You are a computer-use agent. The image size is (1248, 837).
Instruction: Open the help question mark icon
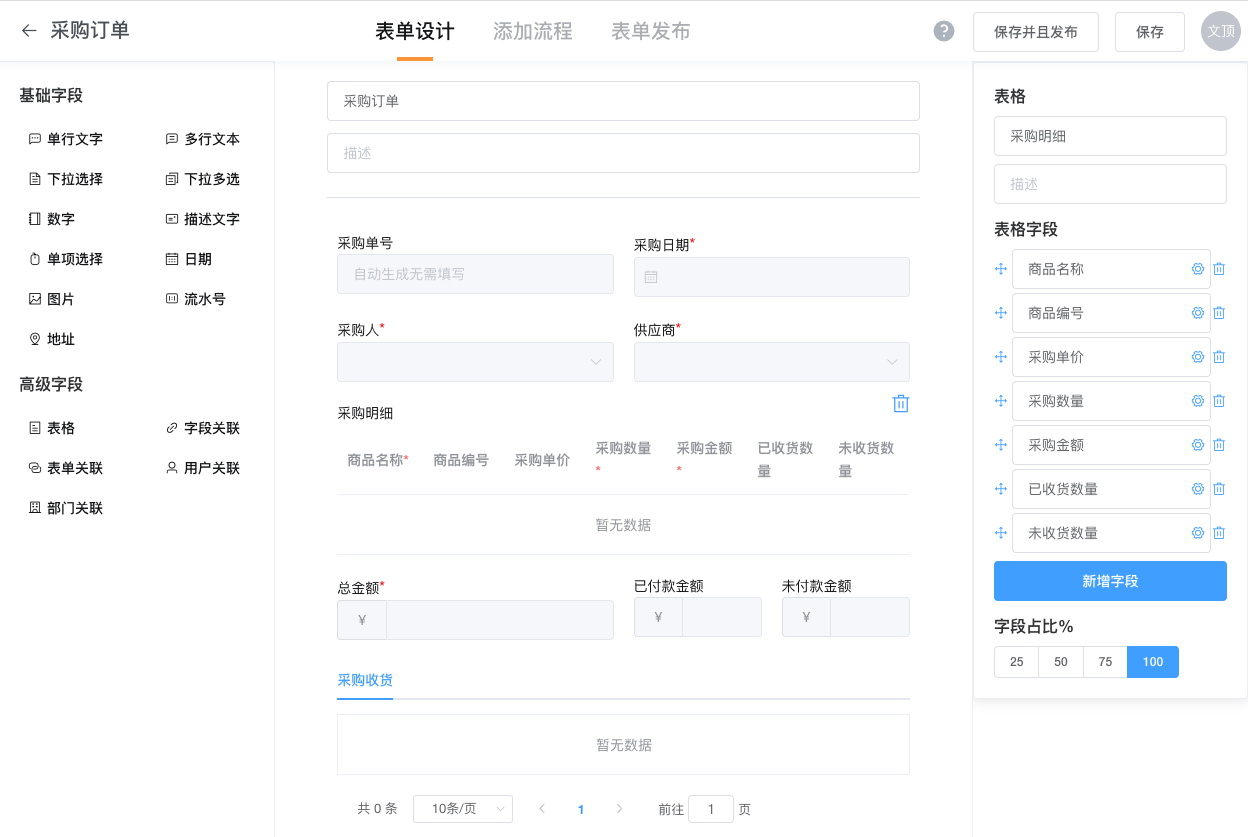(943, 31)
